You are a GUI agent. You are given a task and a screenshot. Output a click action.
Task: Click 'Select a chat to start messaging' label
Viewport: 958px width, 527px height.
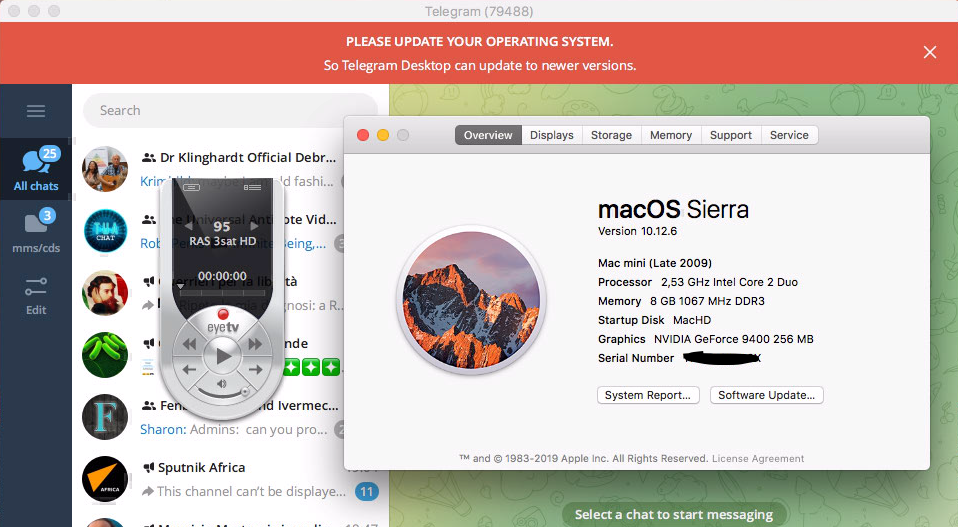click(x=673, y=515)
